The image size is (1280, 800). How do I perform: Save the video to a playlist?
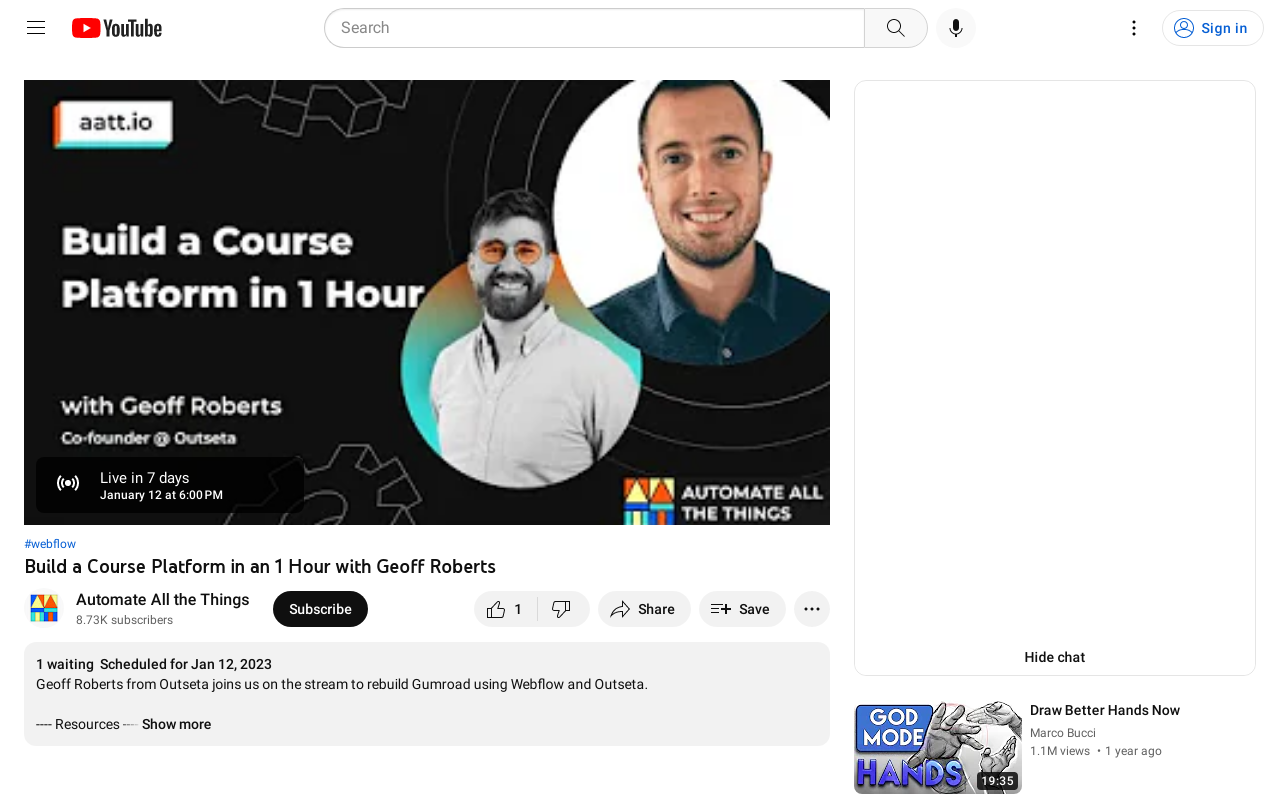tap(741, 608)
